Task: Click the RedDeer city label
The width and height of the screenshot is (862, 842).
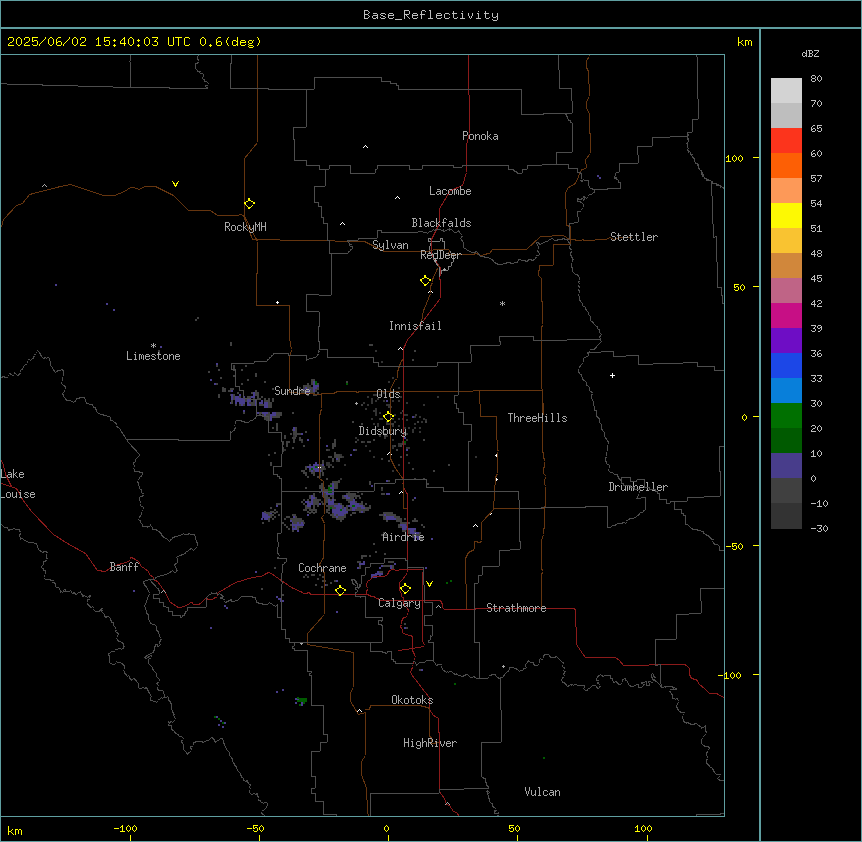Action: pyautogui.click(x=440, y=255)
